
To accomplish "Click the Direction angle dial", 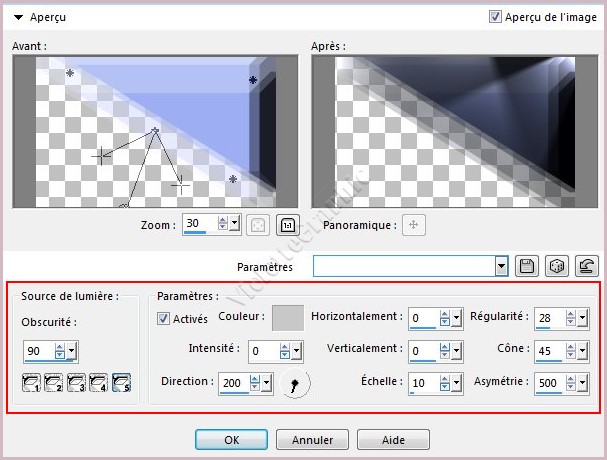I will pyautogui.click(x=296, y=383).
